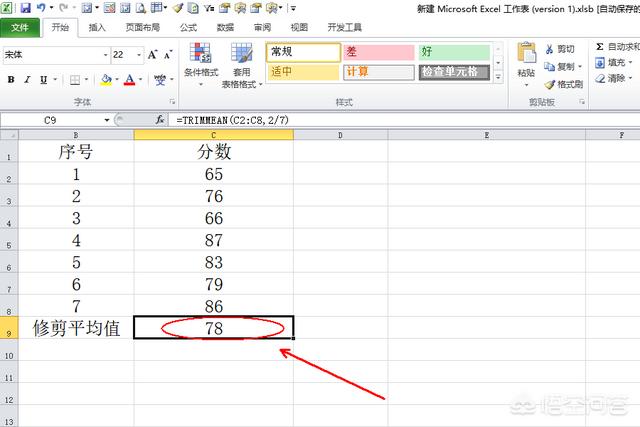Click the paintbrush icon in quick access toolbar
The image size is (640, 427).
point(178,7)
